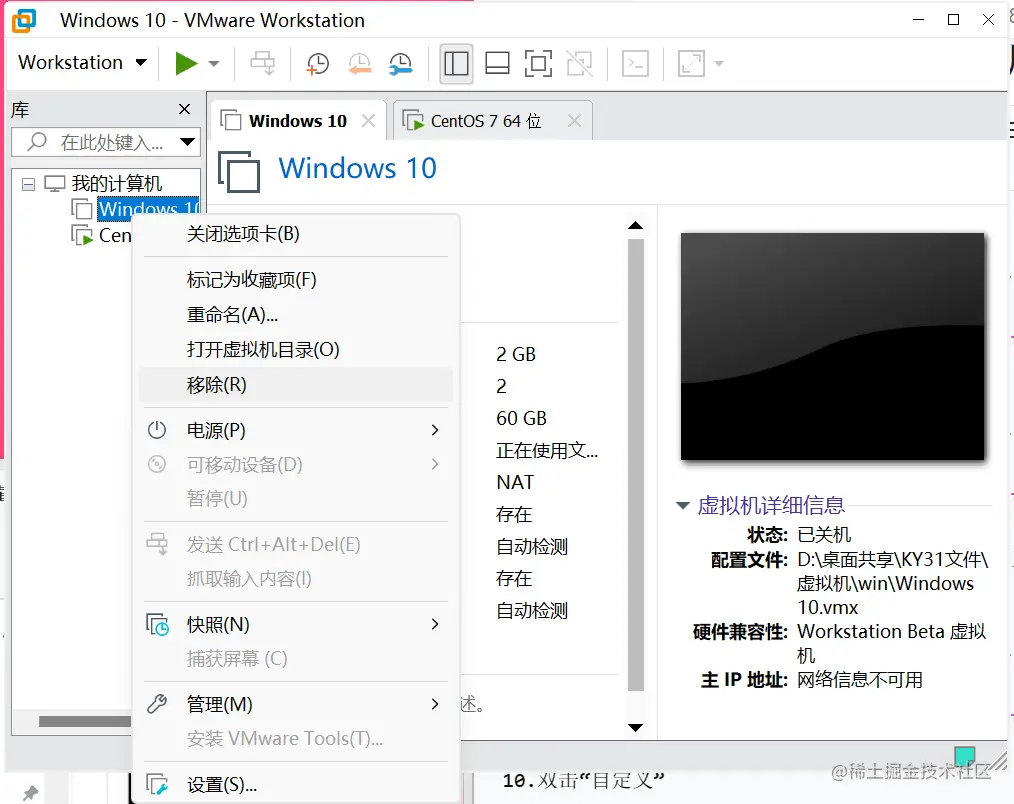1014x804 pixels.
Task: Click the 网络信息不可用 IP address text
Action: (x=859, y=680)
